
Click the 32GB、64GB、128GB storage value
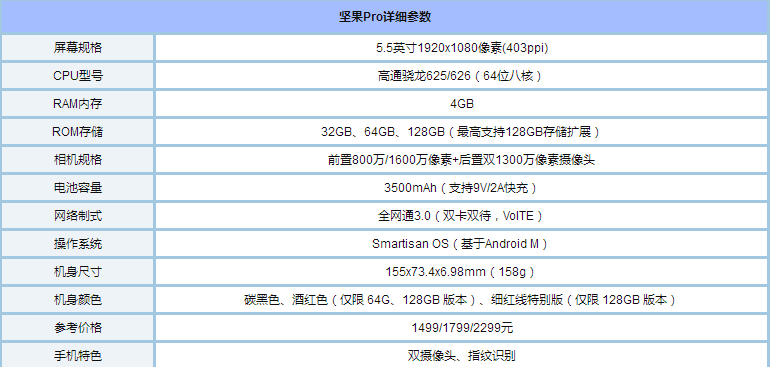(x=462, y=132)
